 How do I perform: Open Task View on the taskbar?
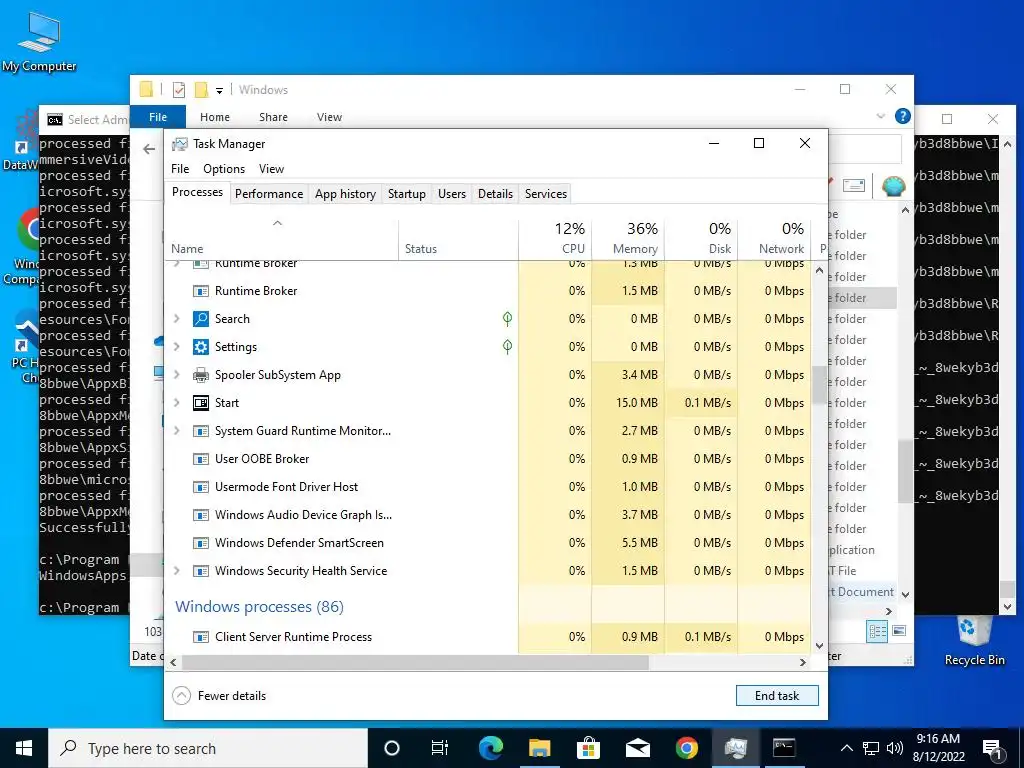(440, 748)
